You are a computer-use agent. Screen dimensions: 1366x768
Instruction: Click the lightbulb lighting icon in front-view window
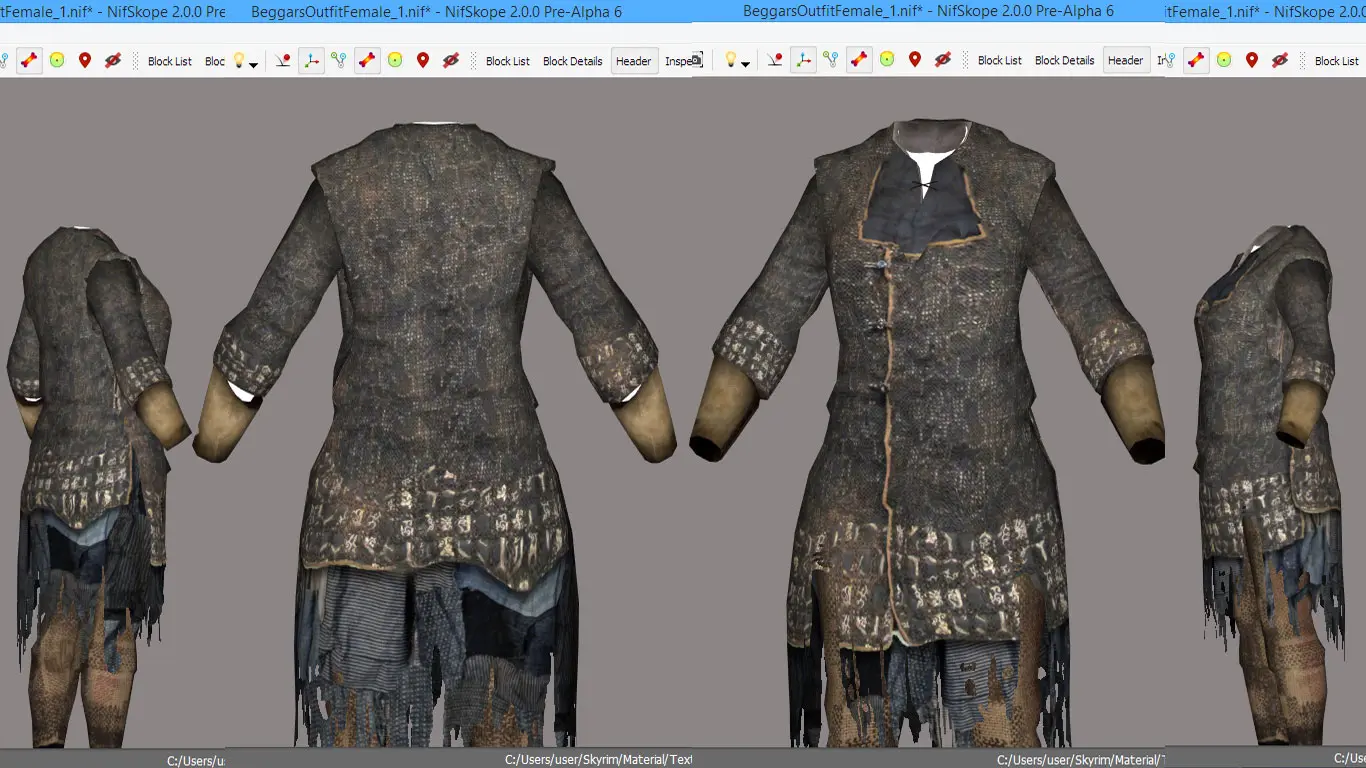coord(731,60)
